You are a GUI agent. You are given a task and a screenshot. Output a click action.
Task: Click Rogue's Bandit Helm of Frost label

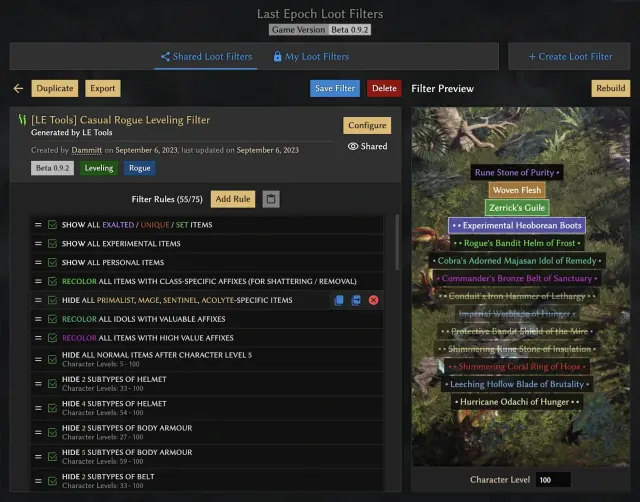click(x=517, y=243)
